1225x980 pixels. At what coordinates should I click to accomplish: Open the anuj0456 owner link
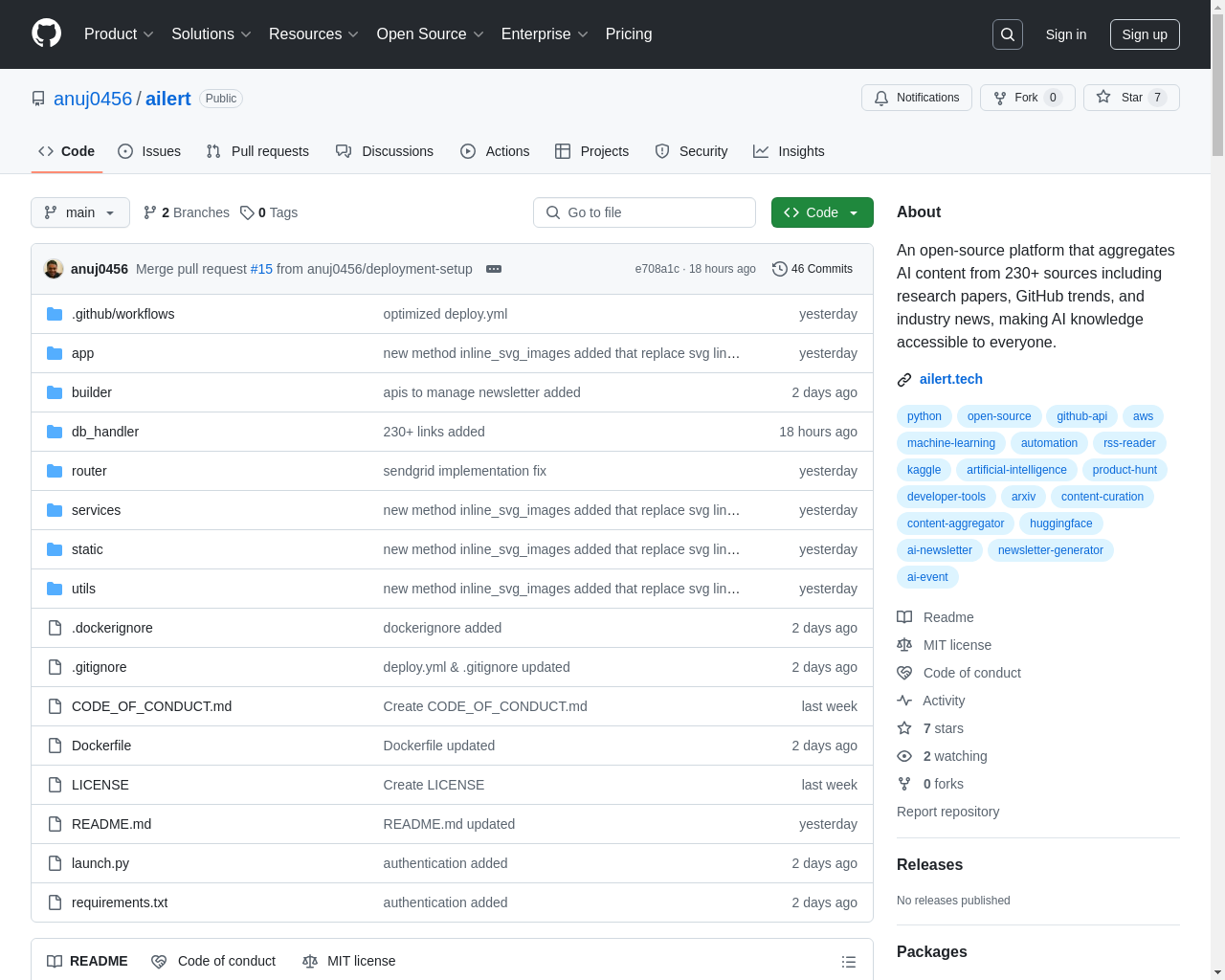click(93, 99)
